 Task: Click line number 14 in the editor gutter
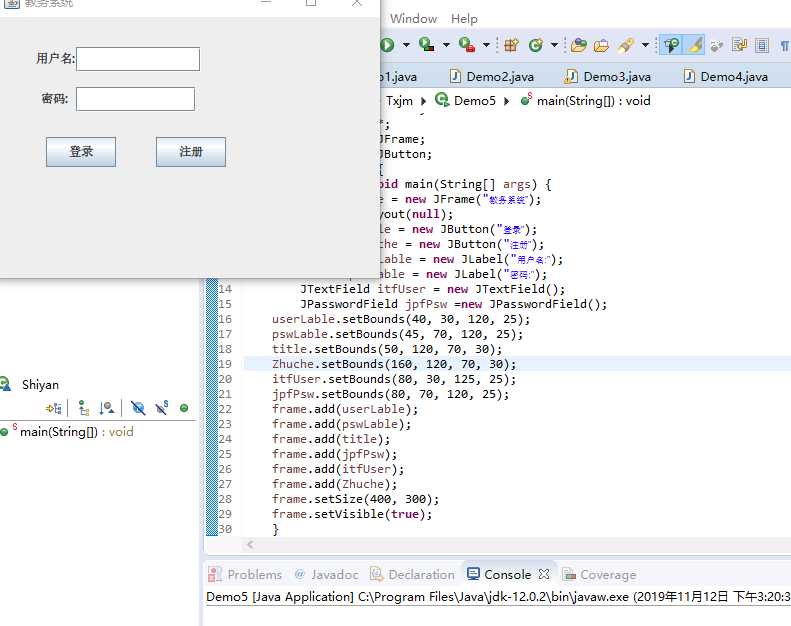(x=225, y=290)
